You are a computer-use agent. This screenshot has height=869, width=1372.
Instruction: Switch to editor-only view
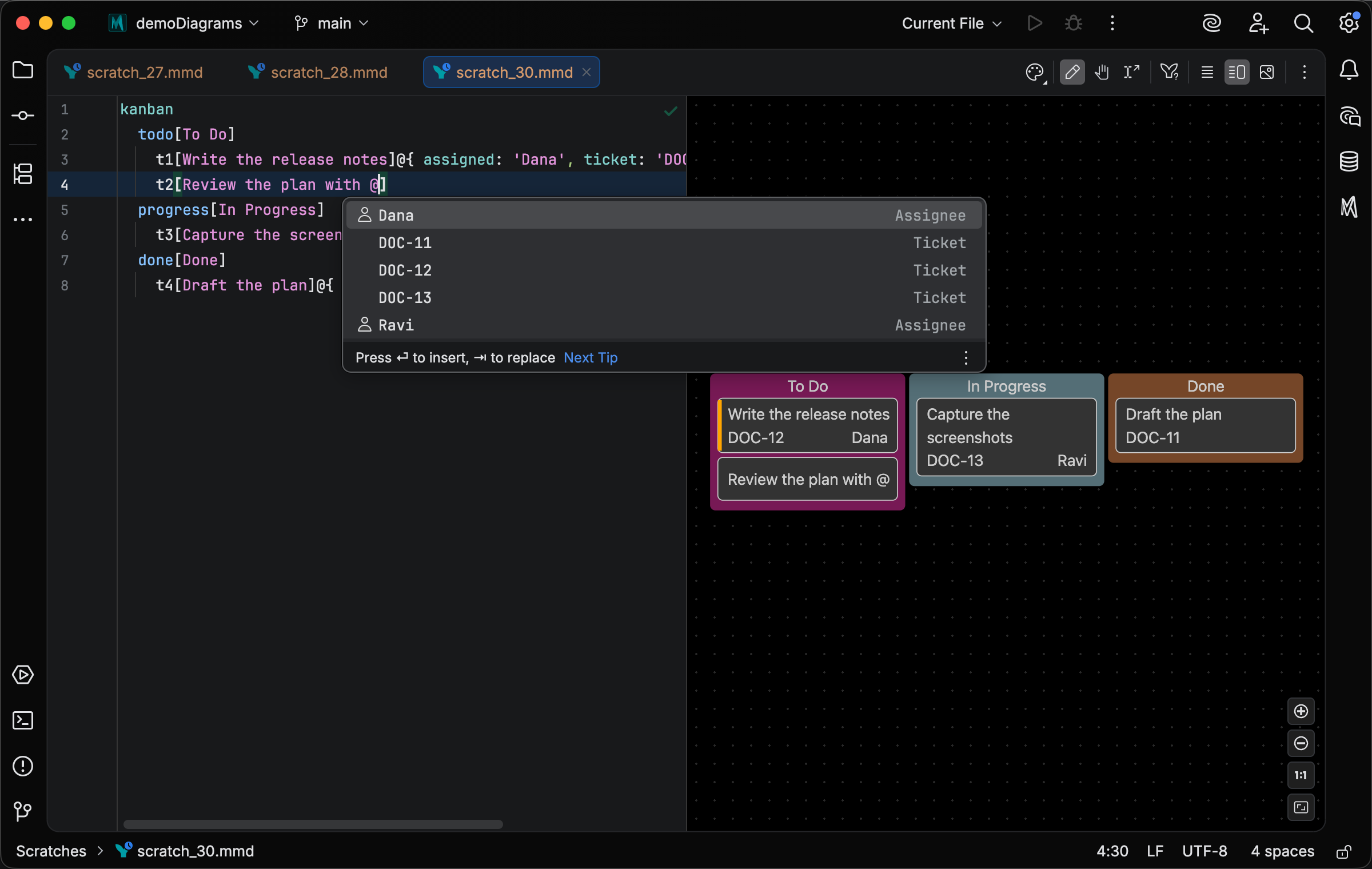(x=1207, y=73)
